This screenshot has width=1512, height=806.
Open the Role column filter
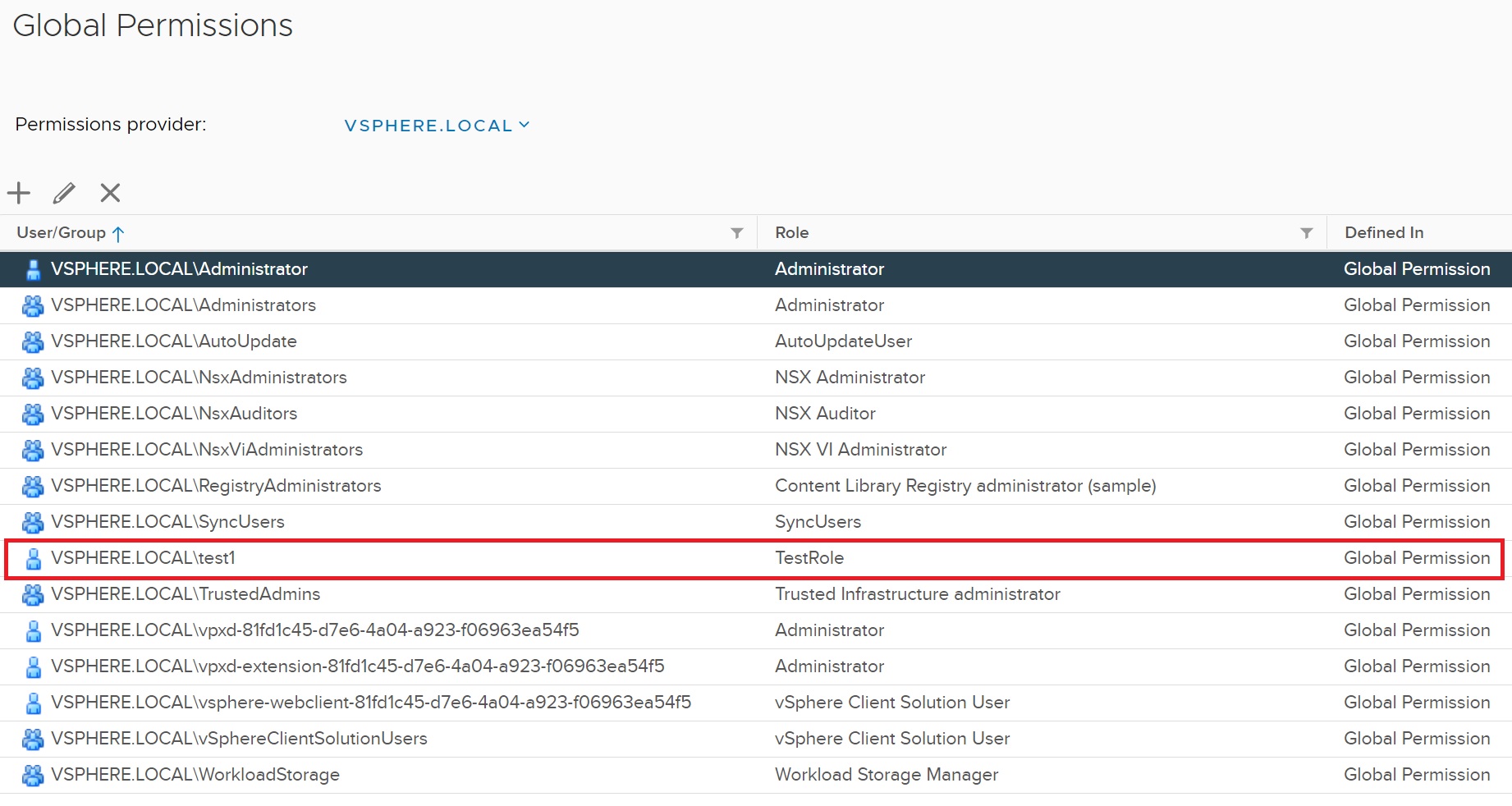click(x=1306, y=233)
